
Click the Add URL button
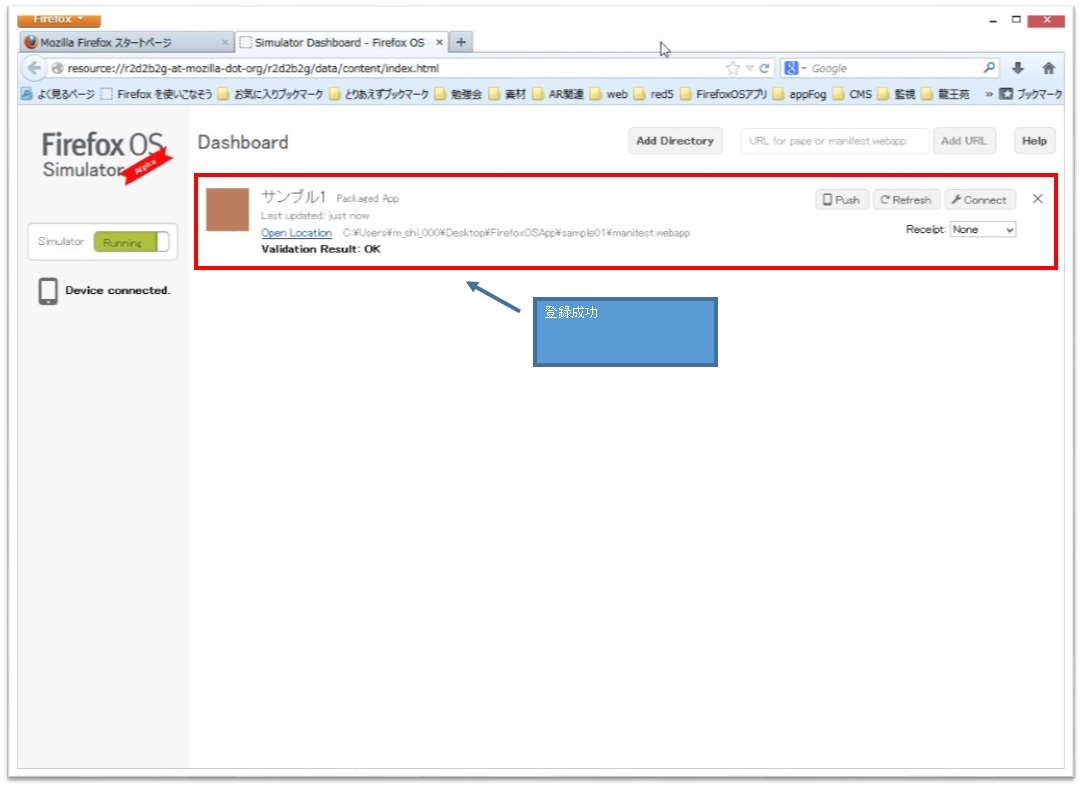(964, 141)
